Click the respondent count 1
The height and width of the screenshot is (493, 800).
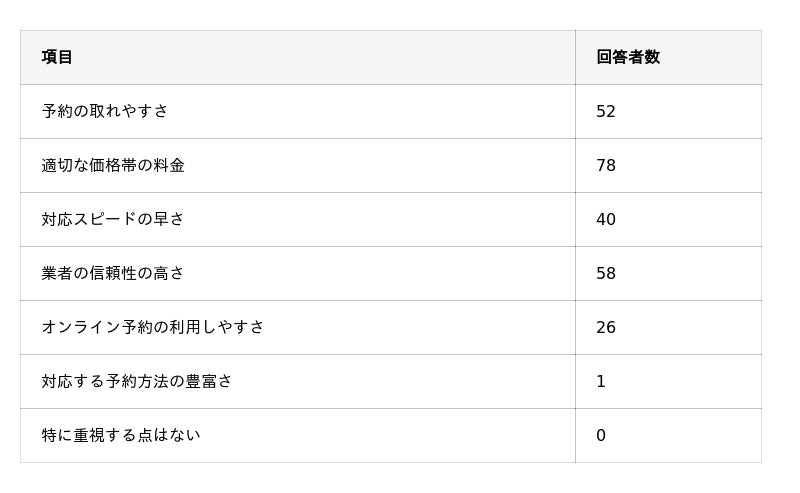(x=601, y=381)
